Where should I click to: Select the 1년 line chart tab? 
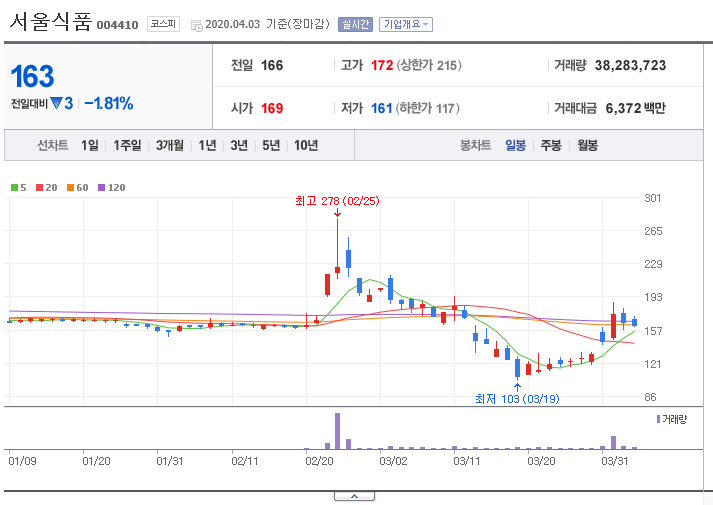point(207,145)
